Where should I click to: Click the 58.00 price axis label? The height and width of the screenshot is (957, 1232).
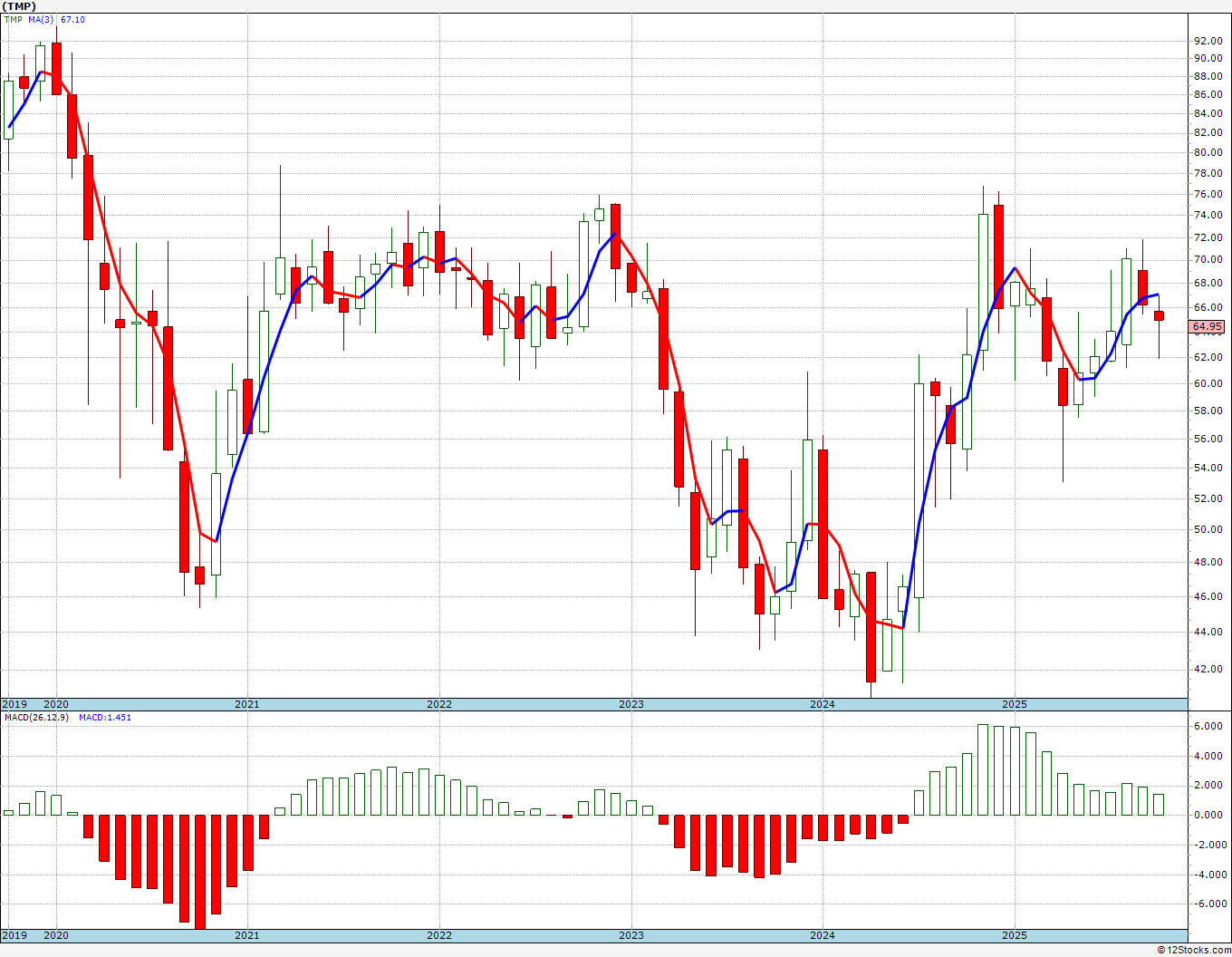[1208, 411]
